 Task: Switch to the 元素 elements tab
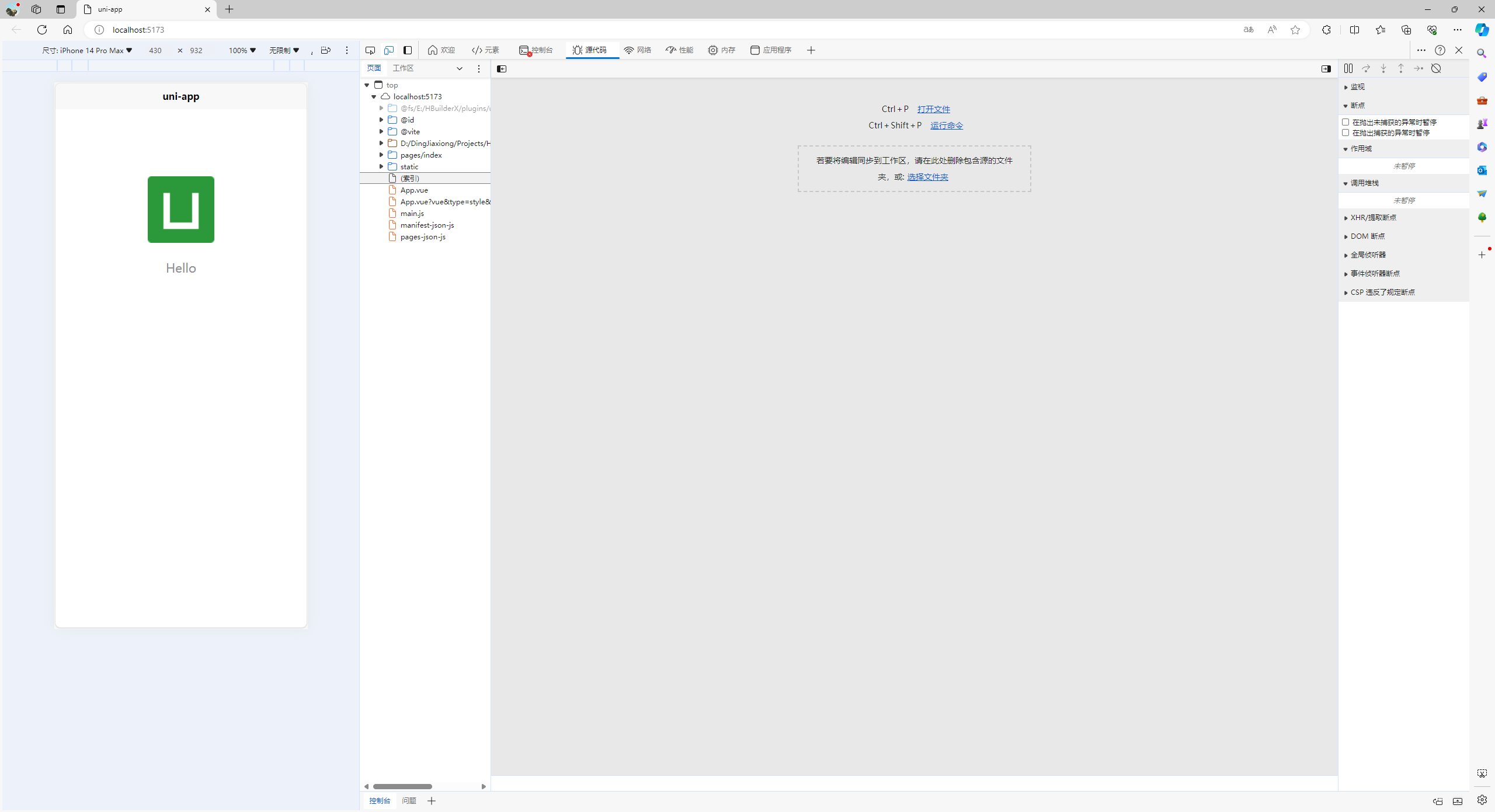tap(485, 50)
